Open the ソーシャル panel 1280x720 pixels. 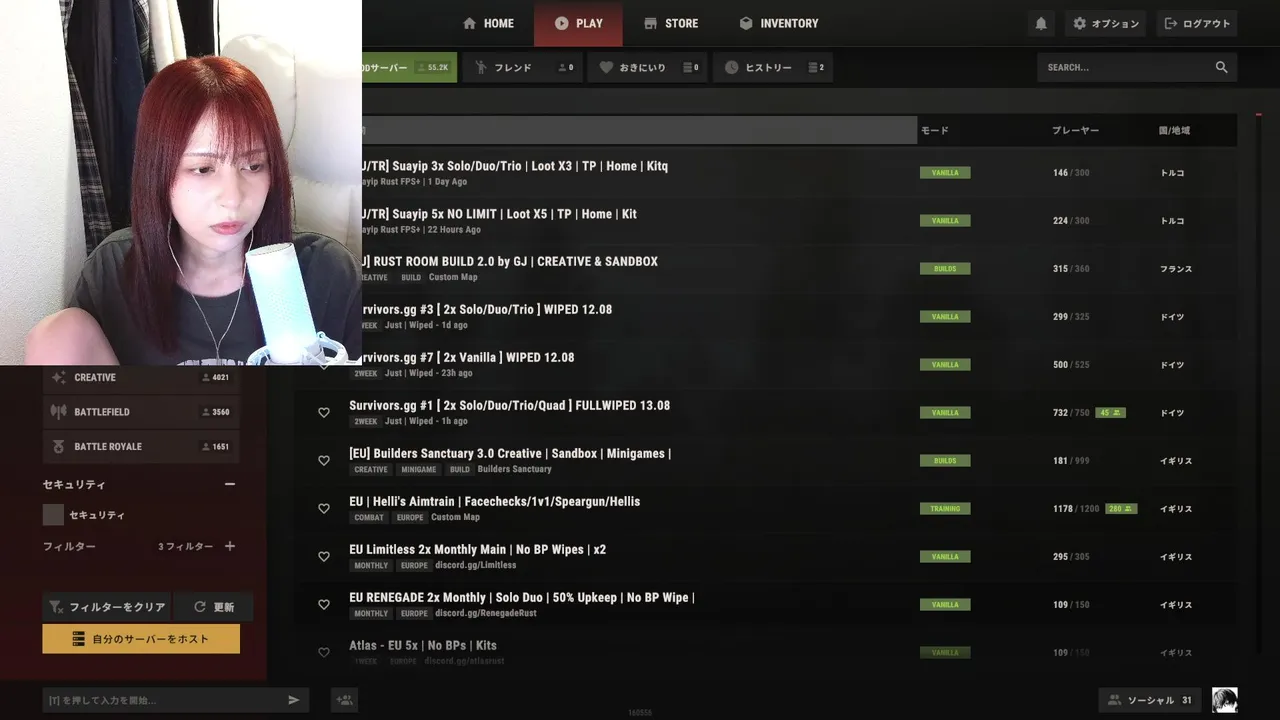pos(1152,700)
